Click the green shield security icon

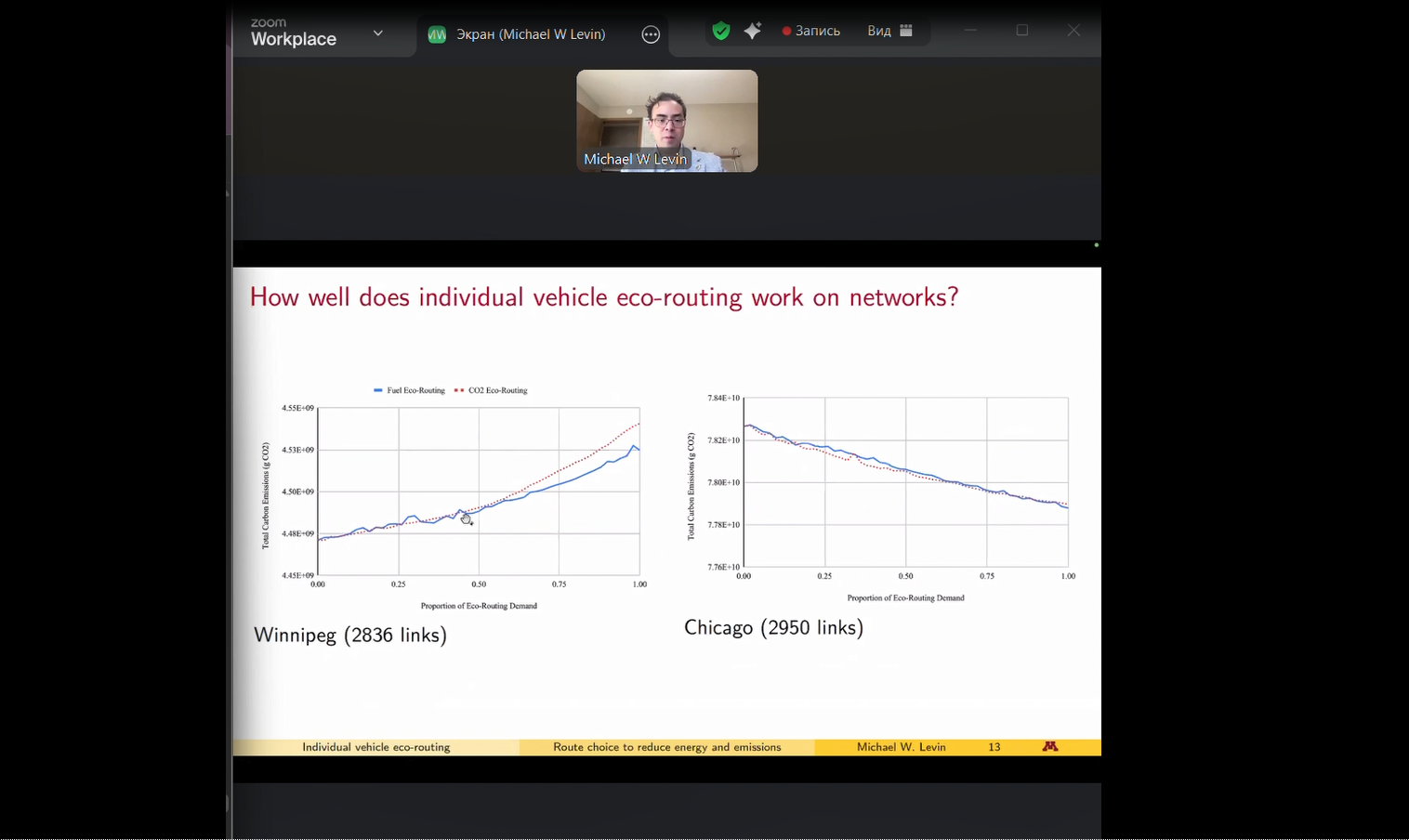click(720, 31)
